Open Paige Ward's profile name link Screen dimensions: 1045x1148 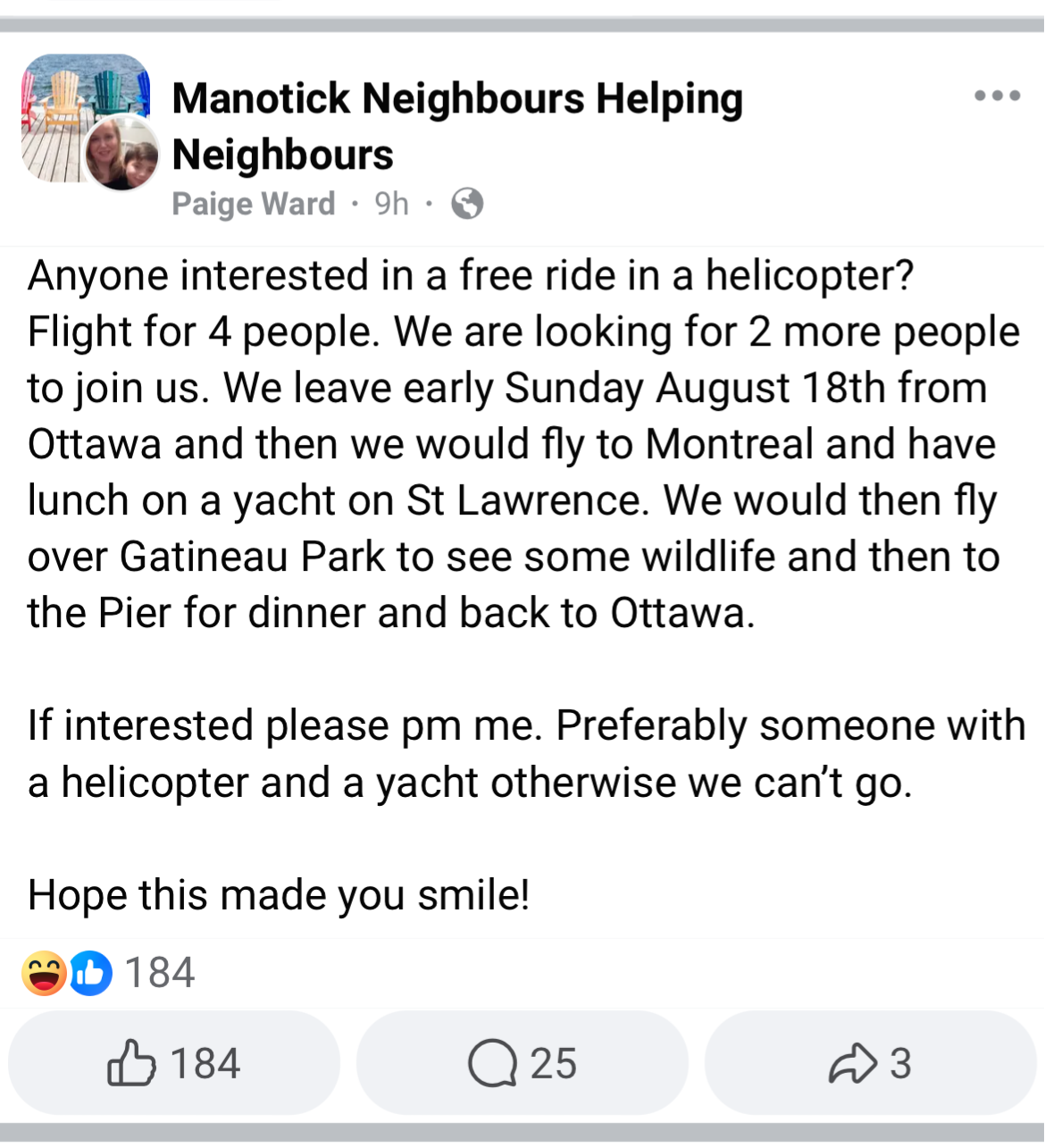254,204
